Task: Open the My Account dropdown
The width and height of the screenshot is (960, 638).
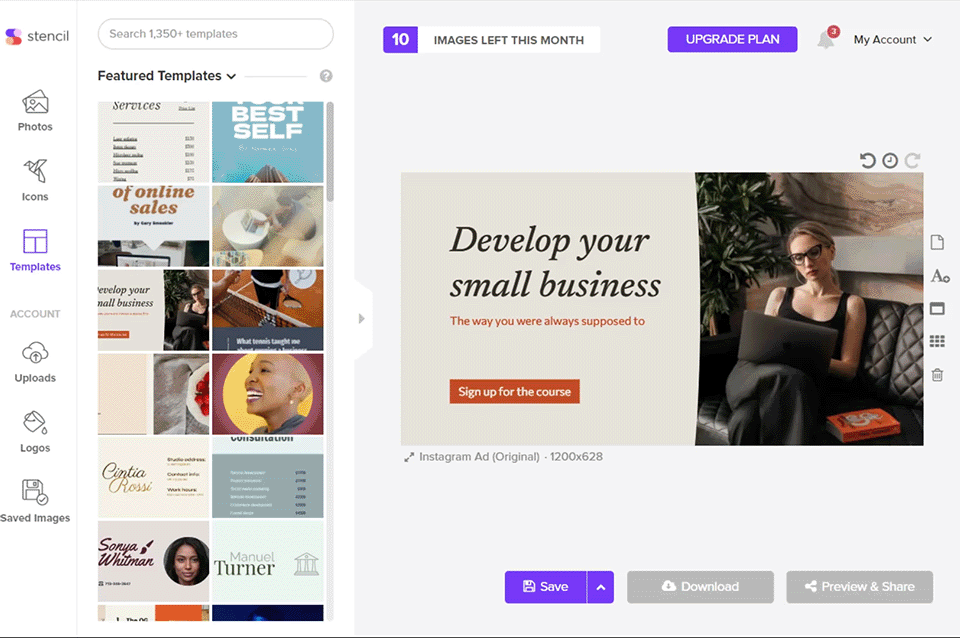Action: point(893,39)
